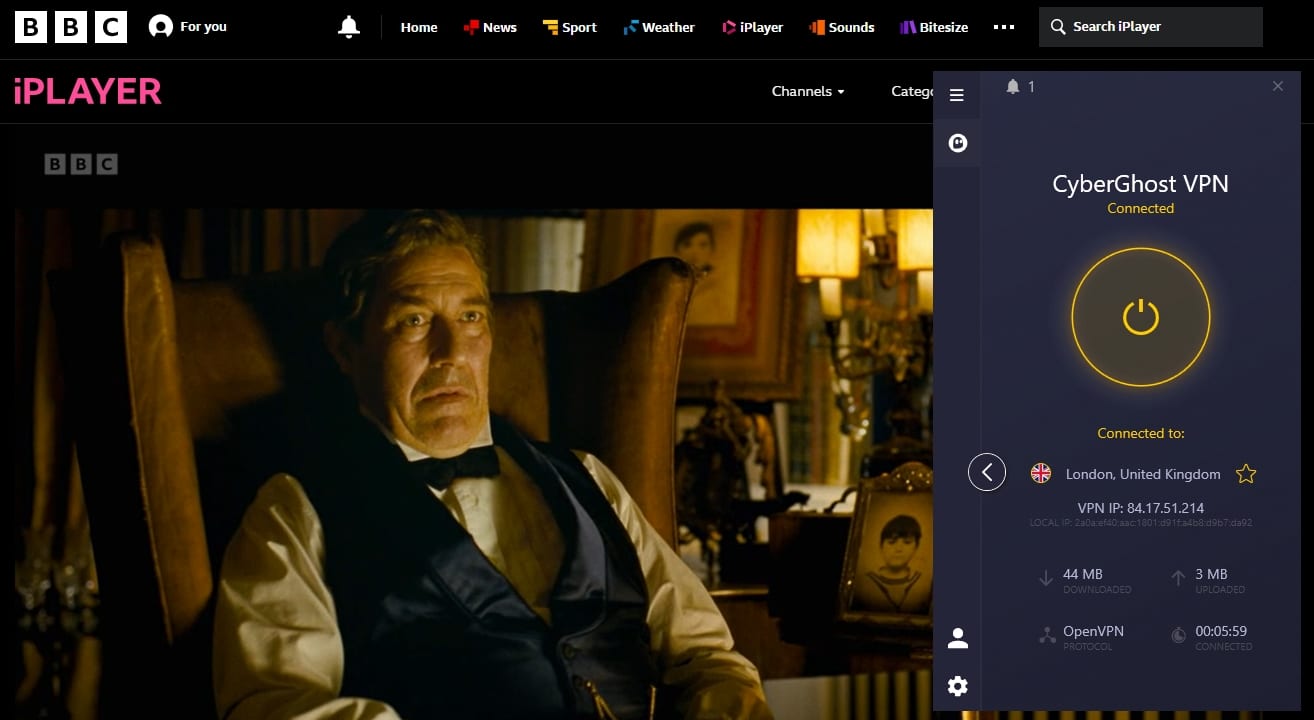Viewport: 1314px width, 720px height.
Task: Go to BBC Home
Action: [419, 27]
